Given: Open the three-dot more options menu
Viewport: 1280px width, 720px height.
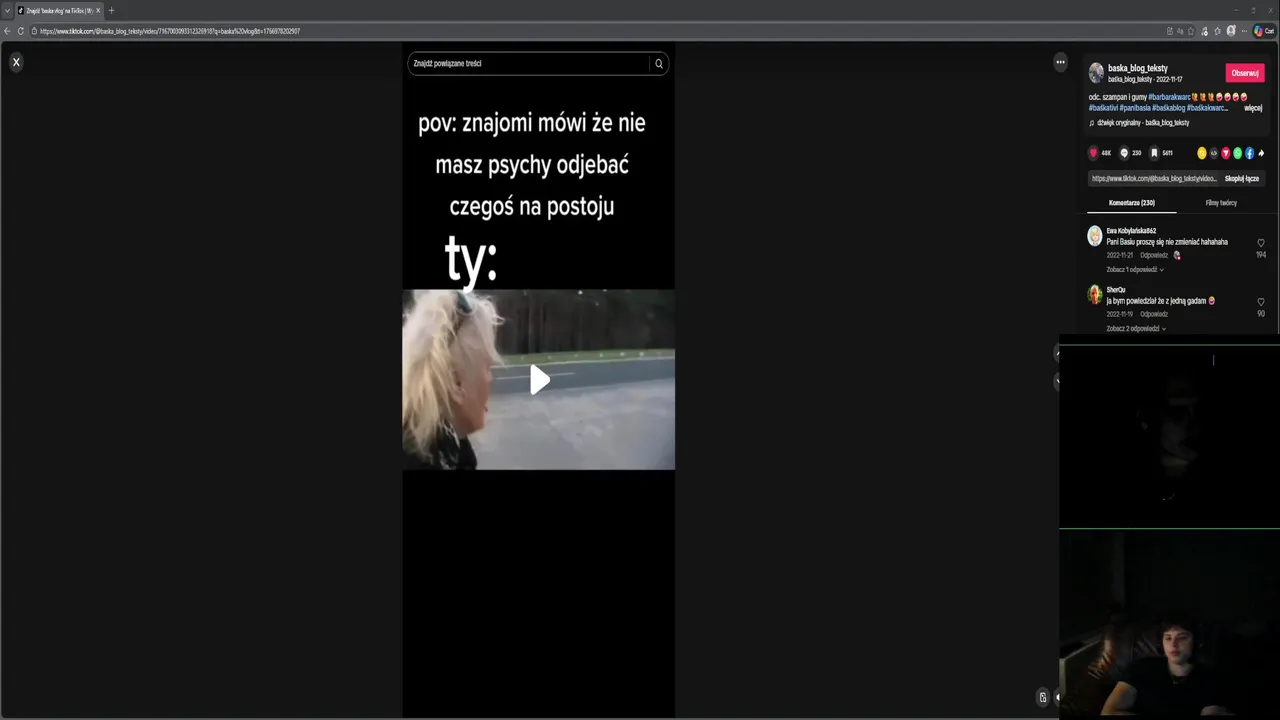Looking at the screenshot, I should click(x=1060, y=62).
